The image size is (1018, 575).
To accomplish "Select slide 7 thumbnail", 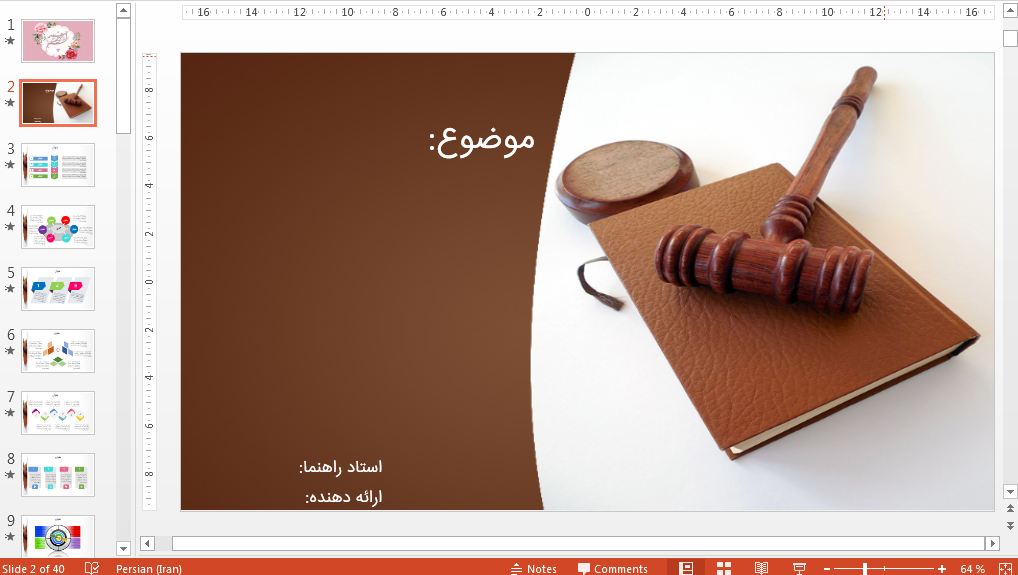I will (x=58, y=413).
